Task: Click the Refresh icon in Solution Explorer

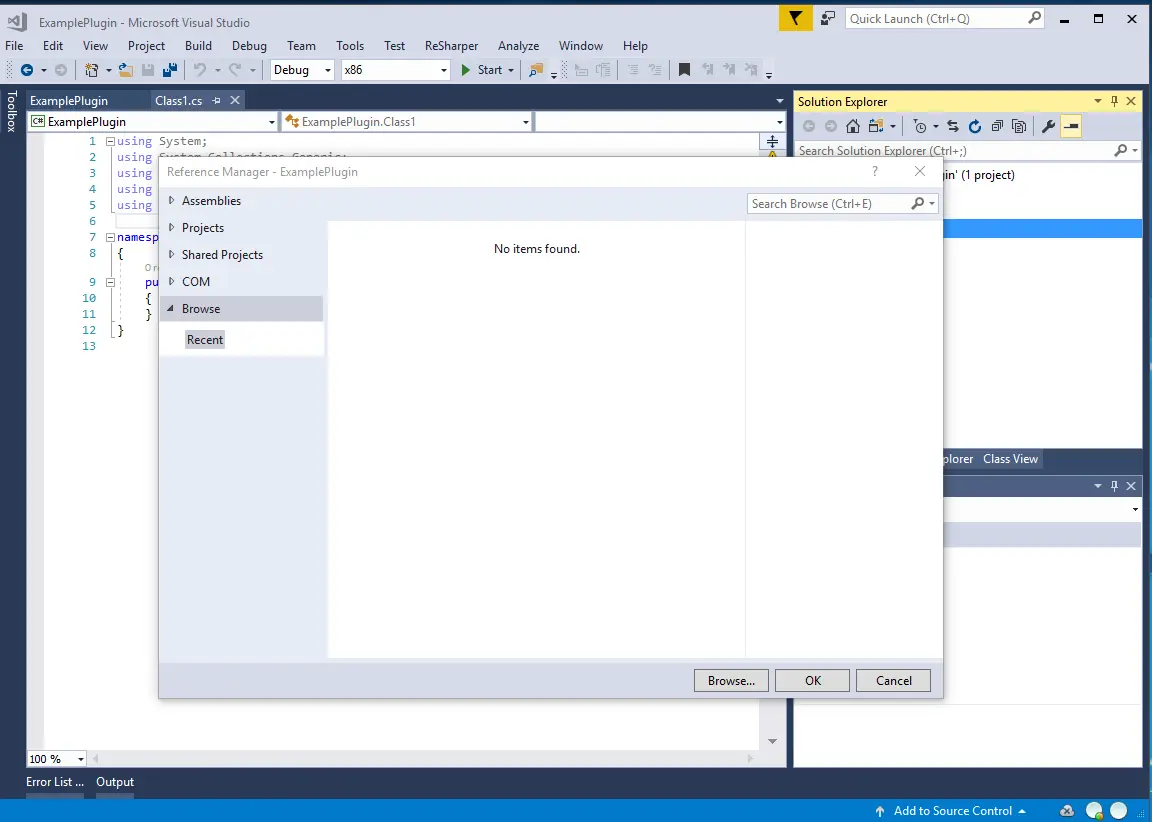Action: pos(975,126)
